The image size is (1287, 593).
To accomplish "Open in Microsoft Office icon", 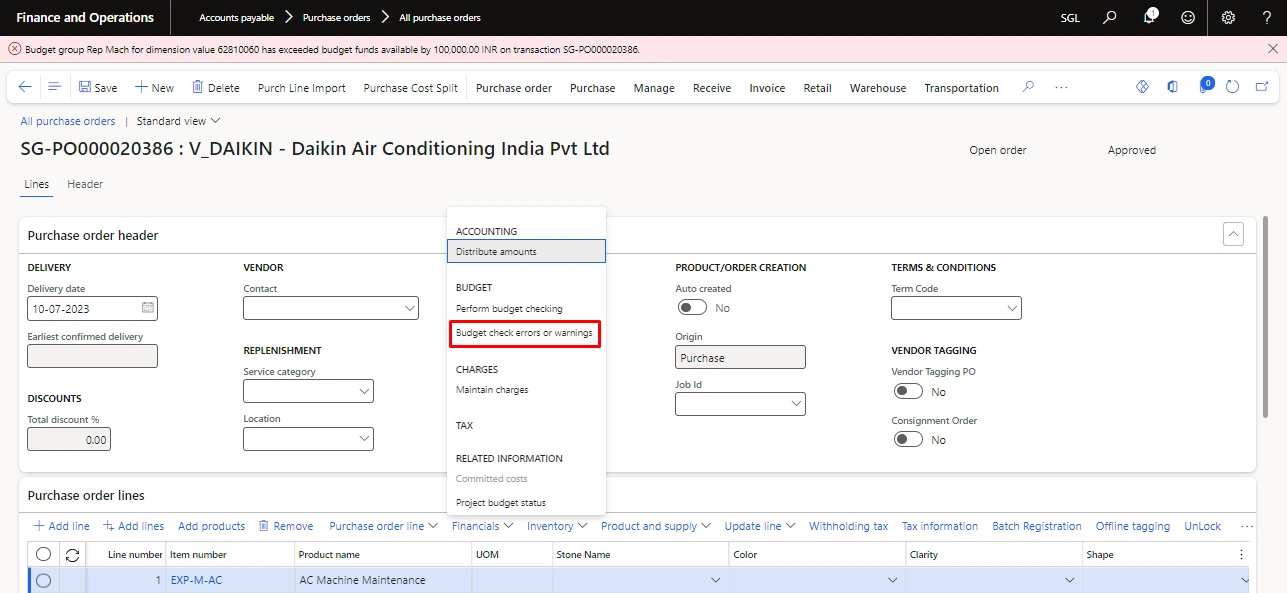I will tap(1172, 88).
